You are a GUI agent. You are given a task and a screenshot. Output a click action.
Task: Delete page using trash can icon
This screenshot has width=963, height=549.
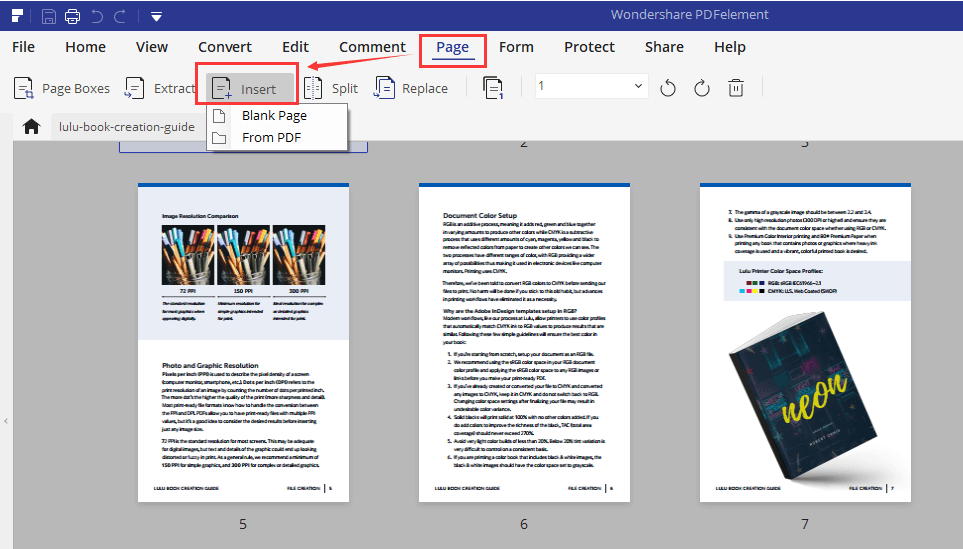click(x=736, y=88)
